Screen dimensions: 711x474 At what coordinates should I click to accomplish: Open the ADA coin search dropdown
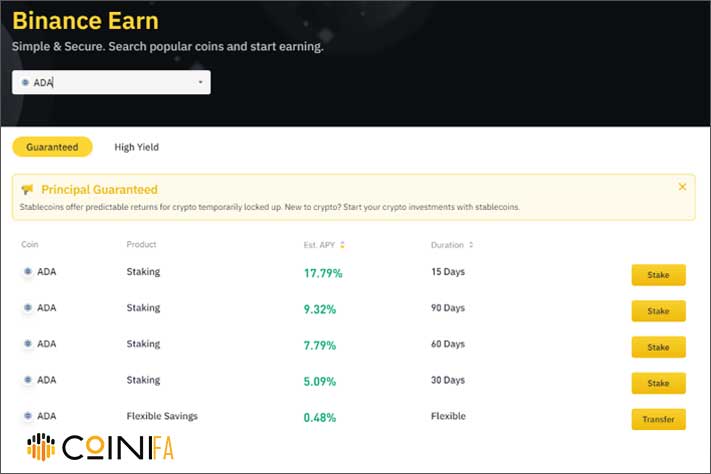(x=111, y=82)
